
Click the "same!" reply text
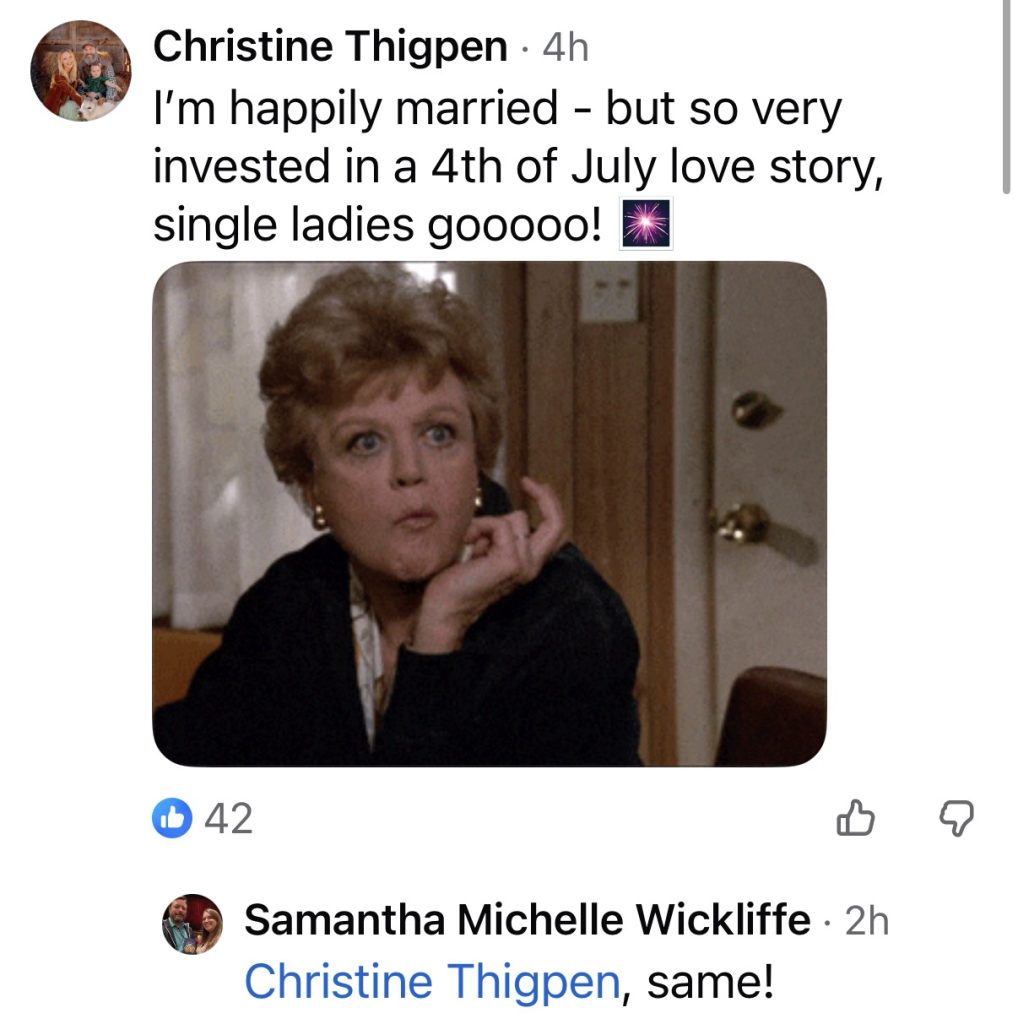click(x=710, y=981)
